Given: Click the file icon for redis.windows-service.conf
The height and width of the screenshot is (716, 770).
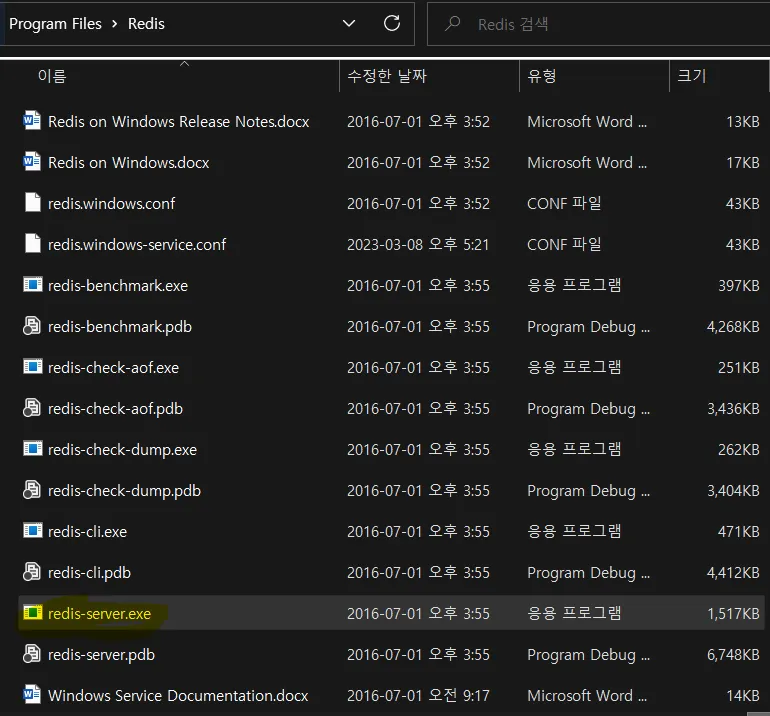Looking at the screenshot, I should click(x=32, y=244).
